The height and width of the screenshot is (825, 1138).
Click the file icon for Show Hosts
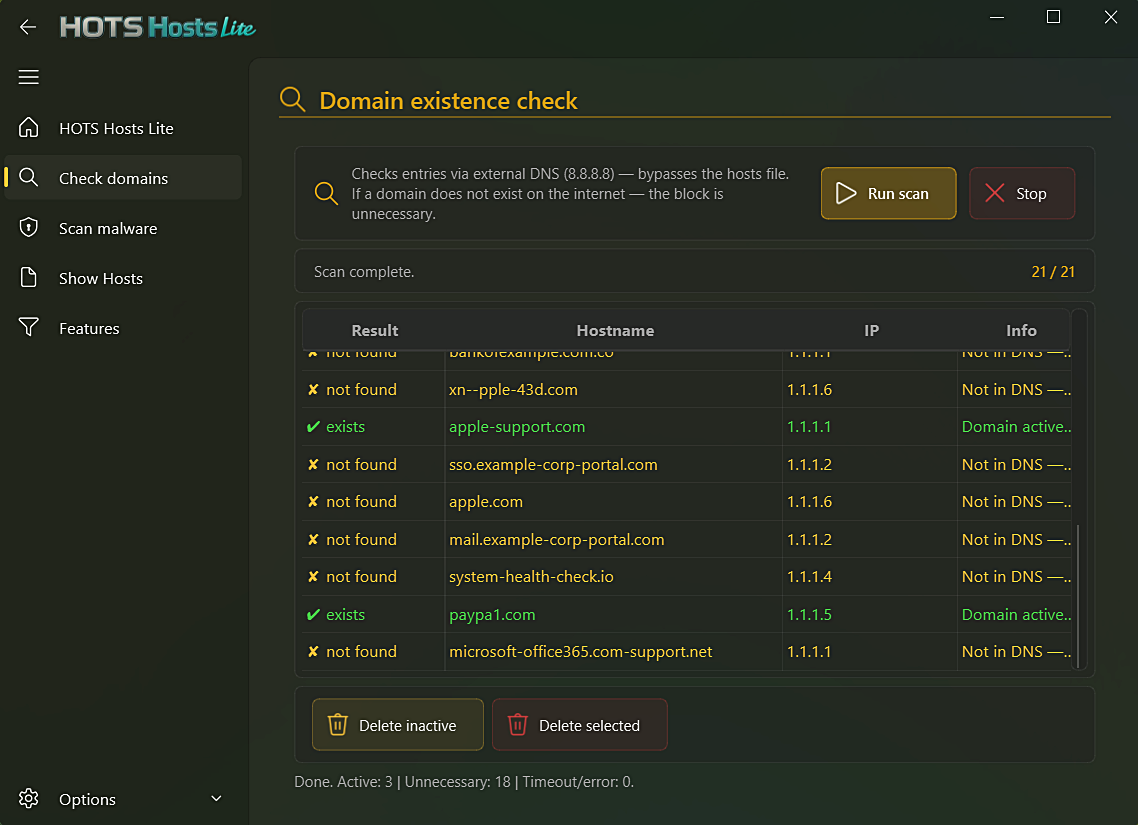click(28, 278)
